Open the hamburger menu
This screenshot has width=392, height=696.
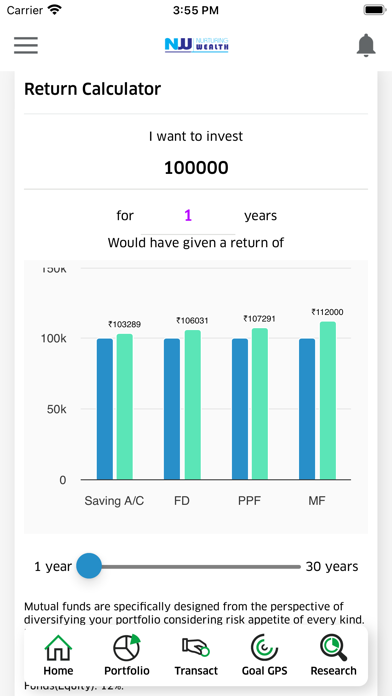click(25, 45)
